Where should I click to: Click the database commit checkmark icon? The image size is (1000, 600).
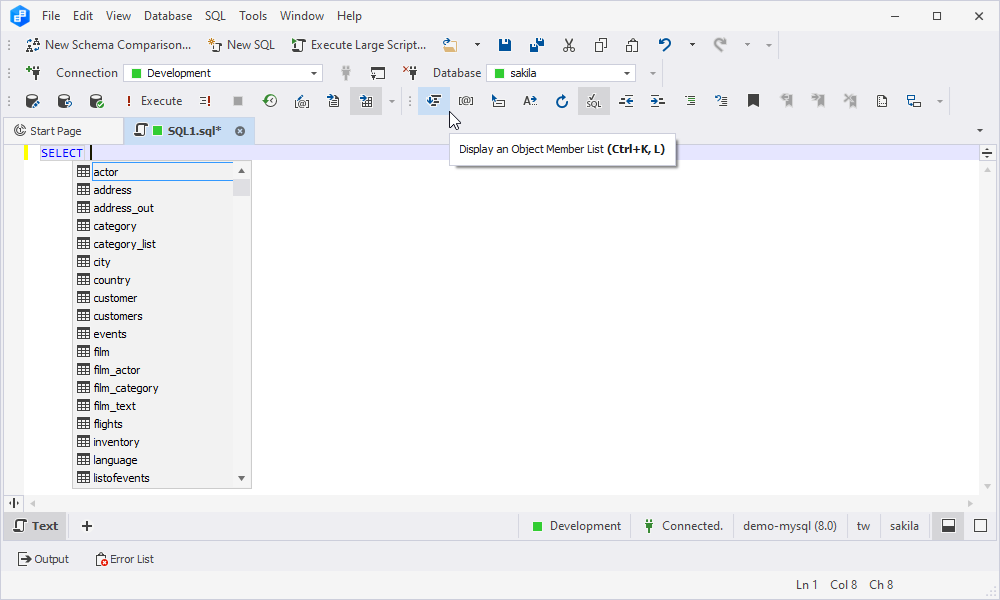coord(96,101)
